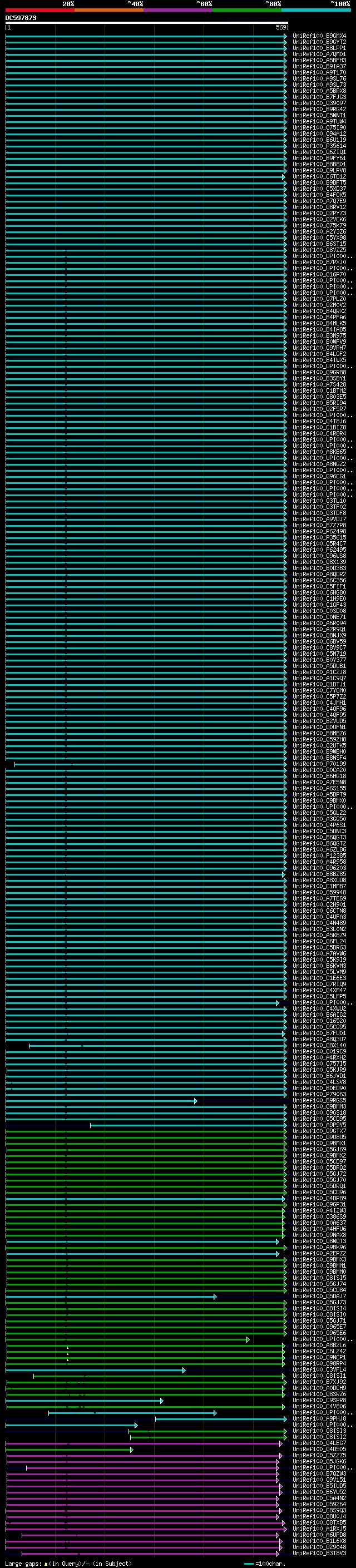Select the UniRef100_Q9GTX7 label

click(319, 1131)
